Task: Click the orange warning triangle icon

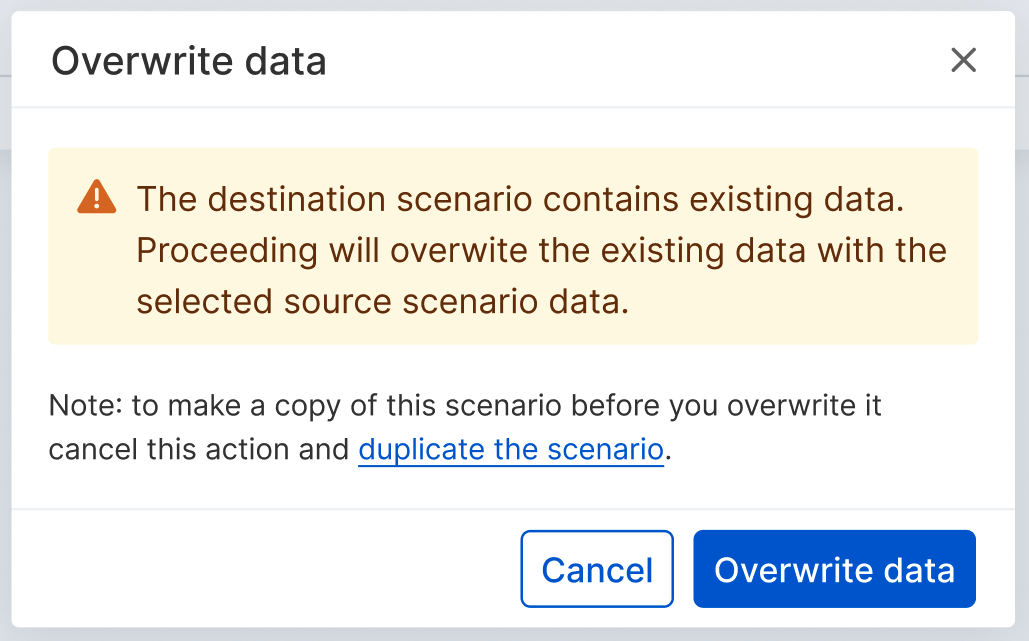Action: [x=96, y=197]
